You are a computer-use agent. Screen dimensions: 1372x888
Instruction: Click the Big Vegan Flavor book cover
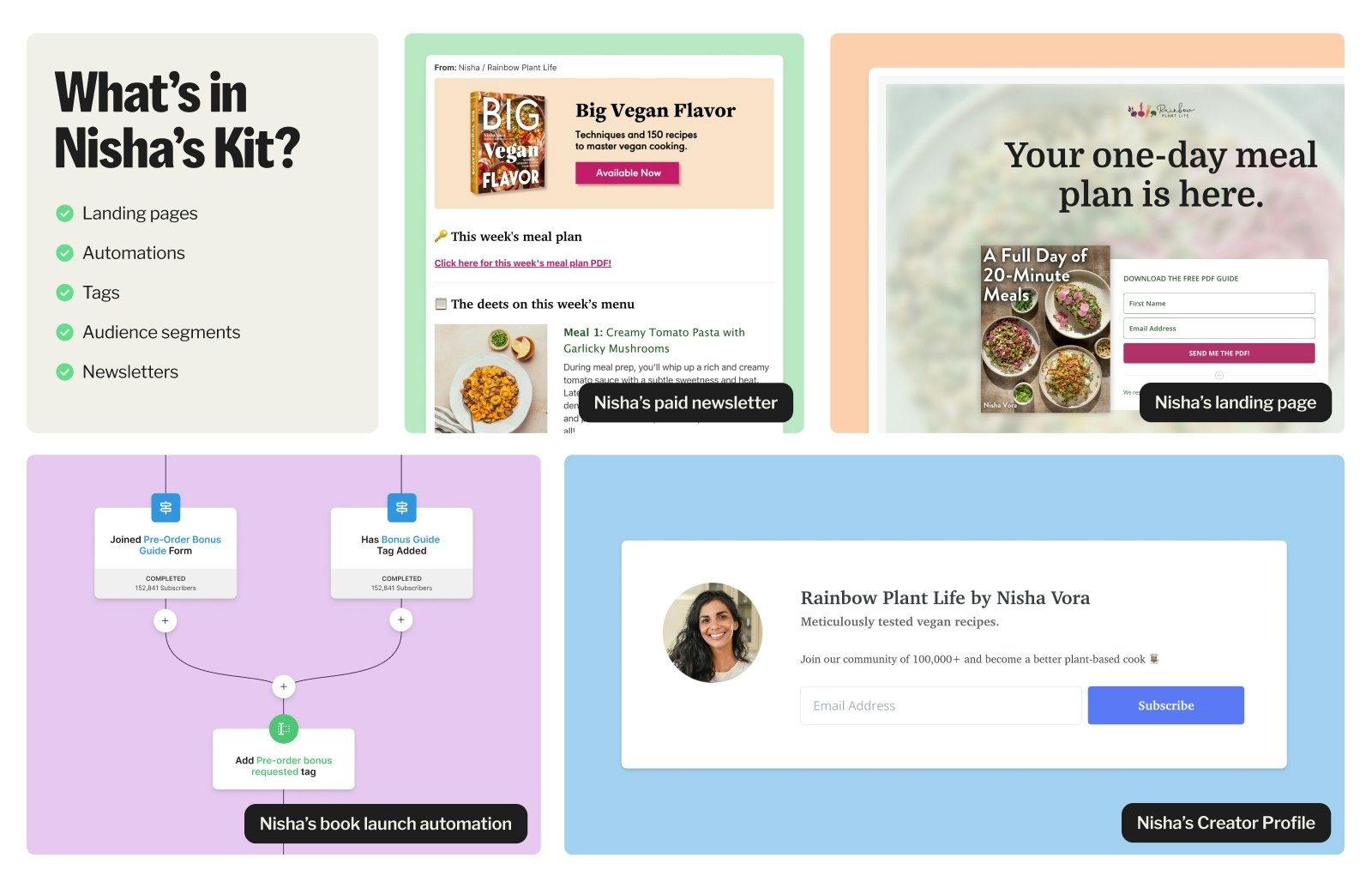pyautogui.click(x=508, y=142)
